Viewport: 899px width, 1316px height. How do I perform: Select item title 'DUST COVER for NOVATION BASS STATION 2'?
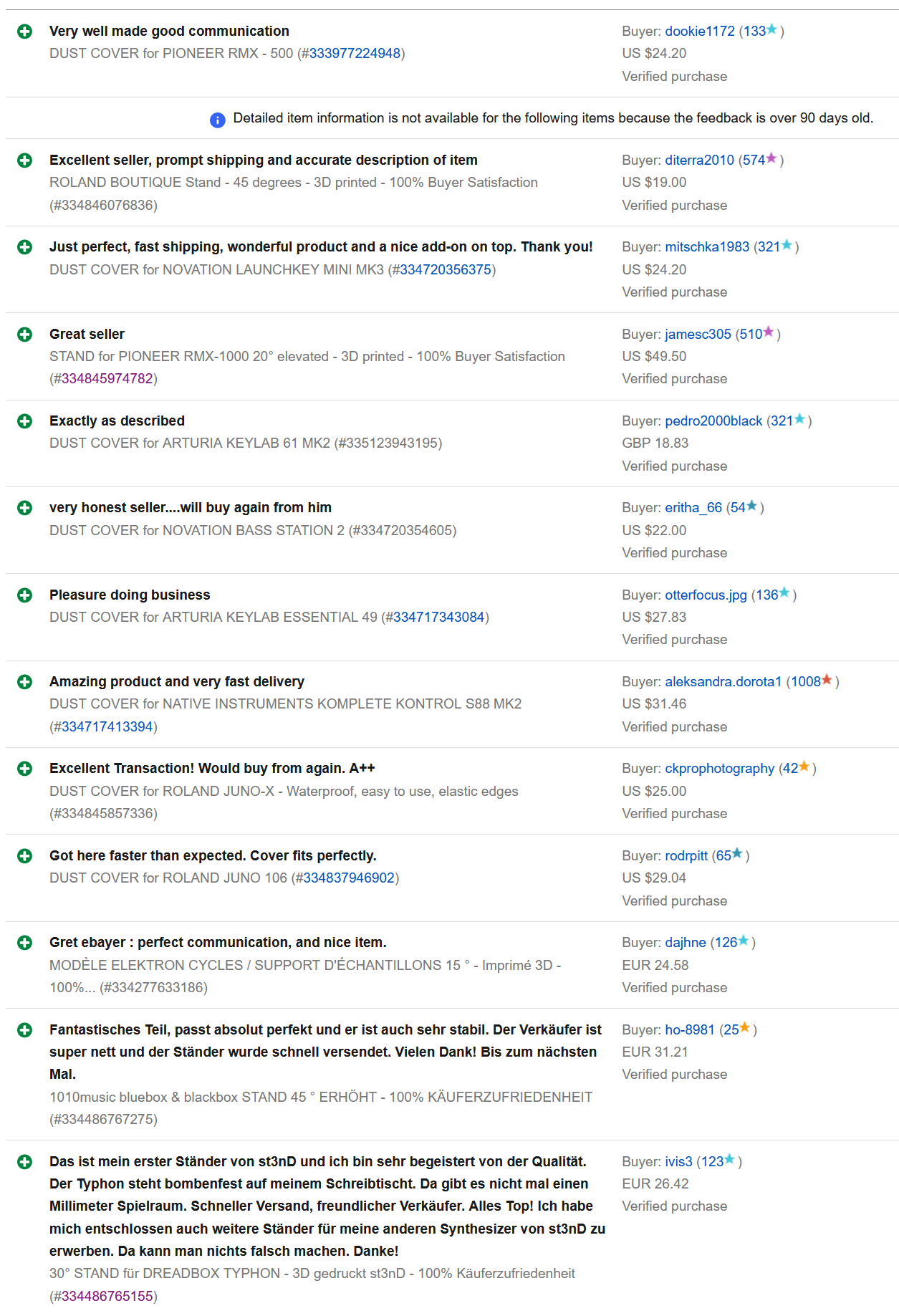pyautogui.click(x=197, y=531)
